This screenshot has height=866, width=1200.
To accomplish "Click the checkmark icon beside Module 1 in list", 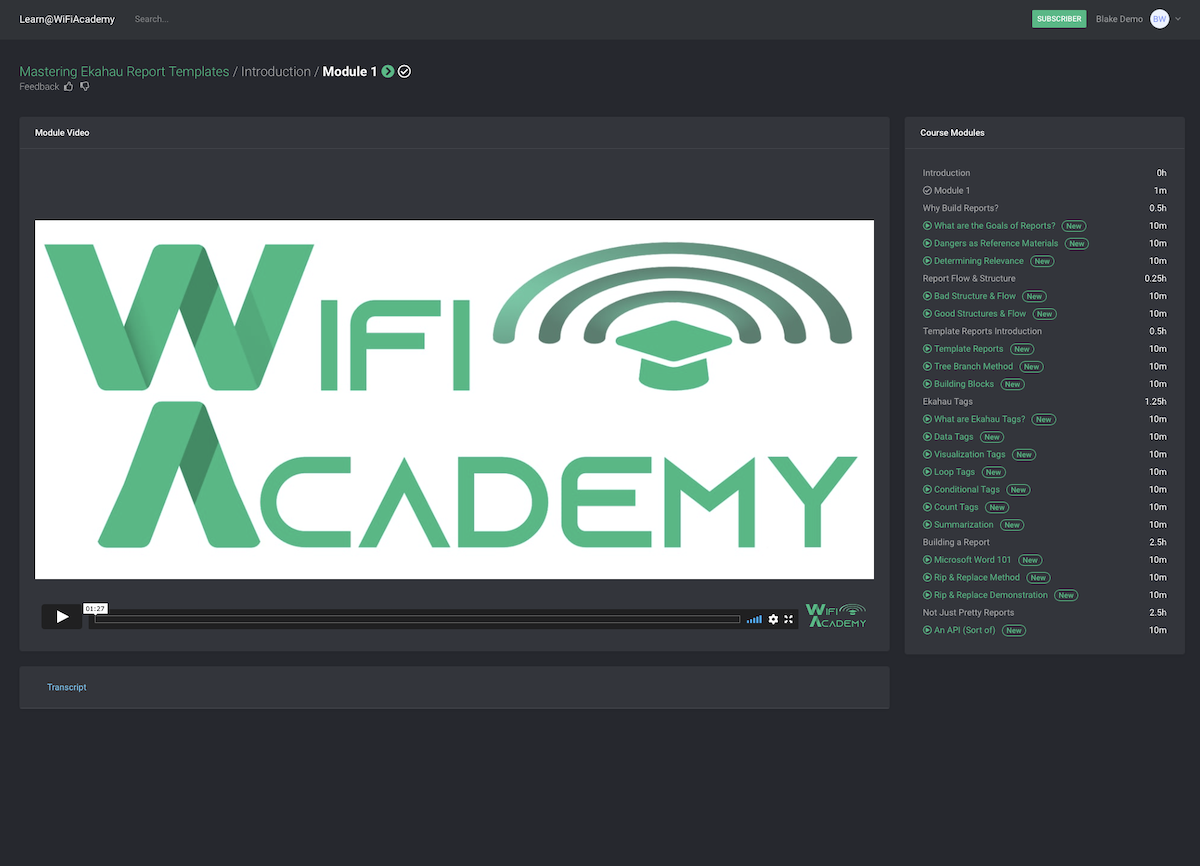I will coord(927,190).
